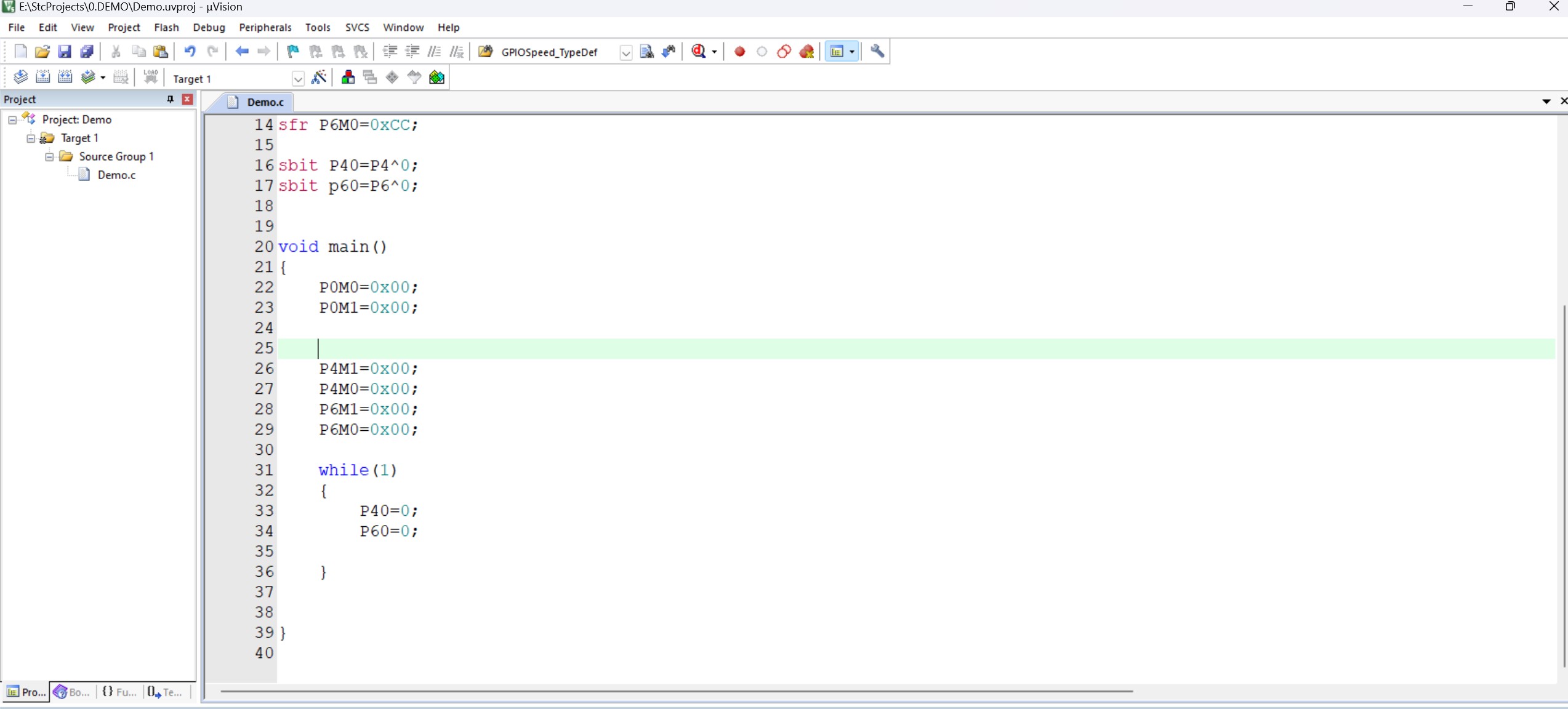
Task: Click line 31 'while(1)' code
Action: 358,470
